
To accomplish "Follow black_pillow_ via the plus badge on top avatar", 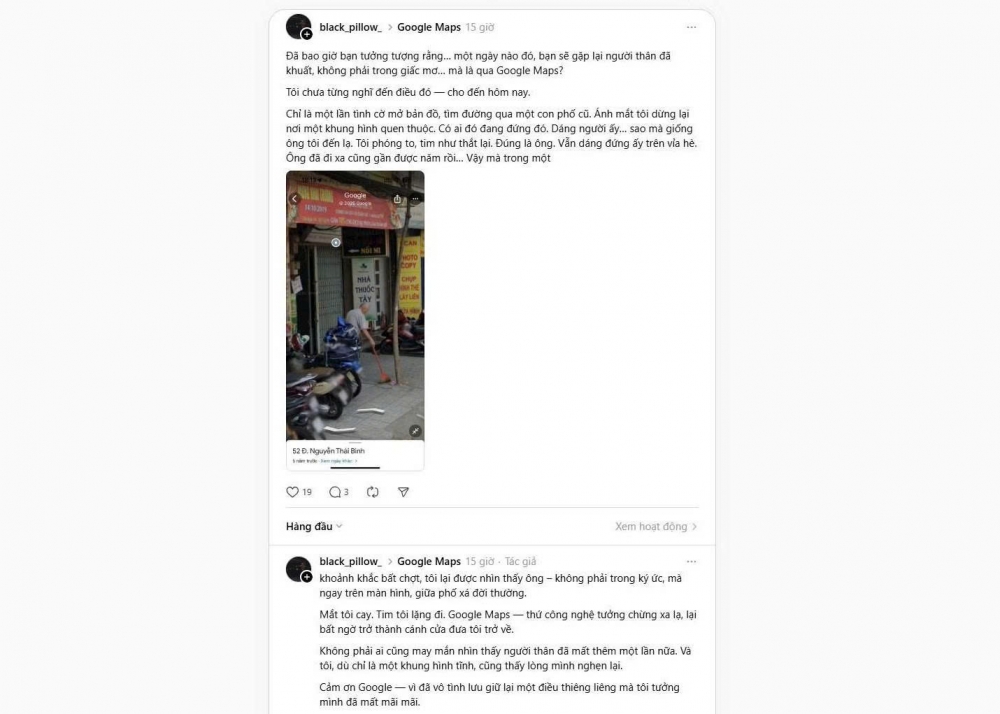I will [307, 34].
